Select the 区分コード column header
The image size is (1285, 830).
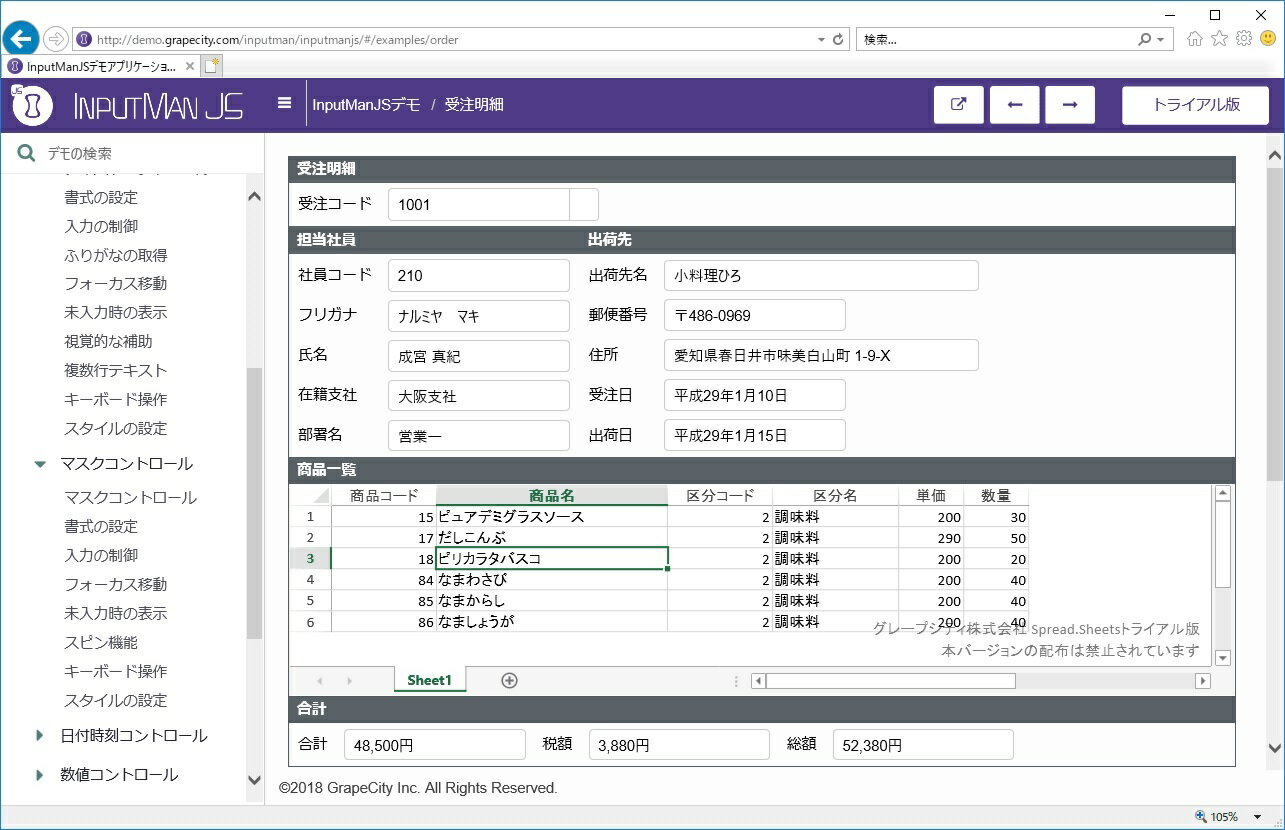point(720,495)
